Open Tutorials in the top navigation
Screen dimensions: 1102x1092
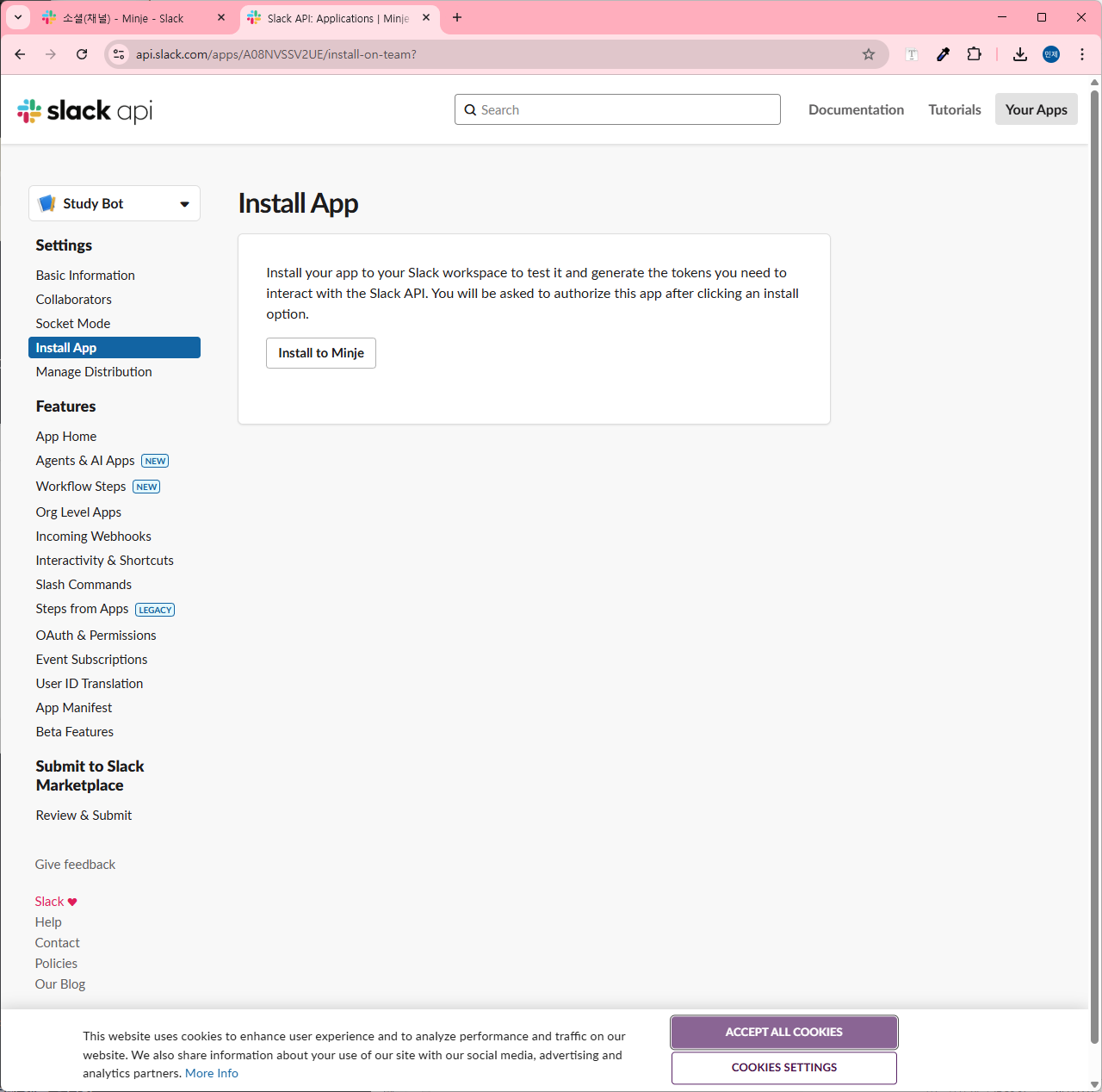coord(955,109)
